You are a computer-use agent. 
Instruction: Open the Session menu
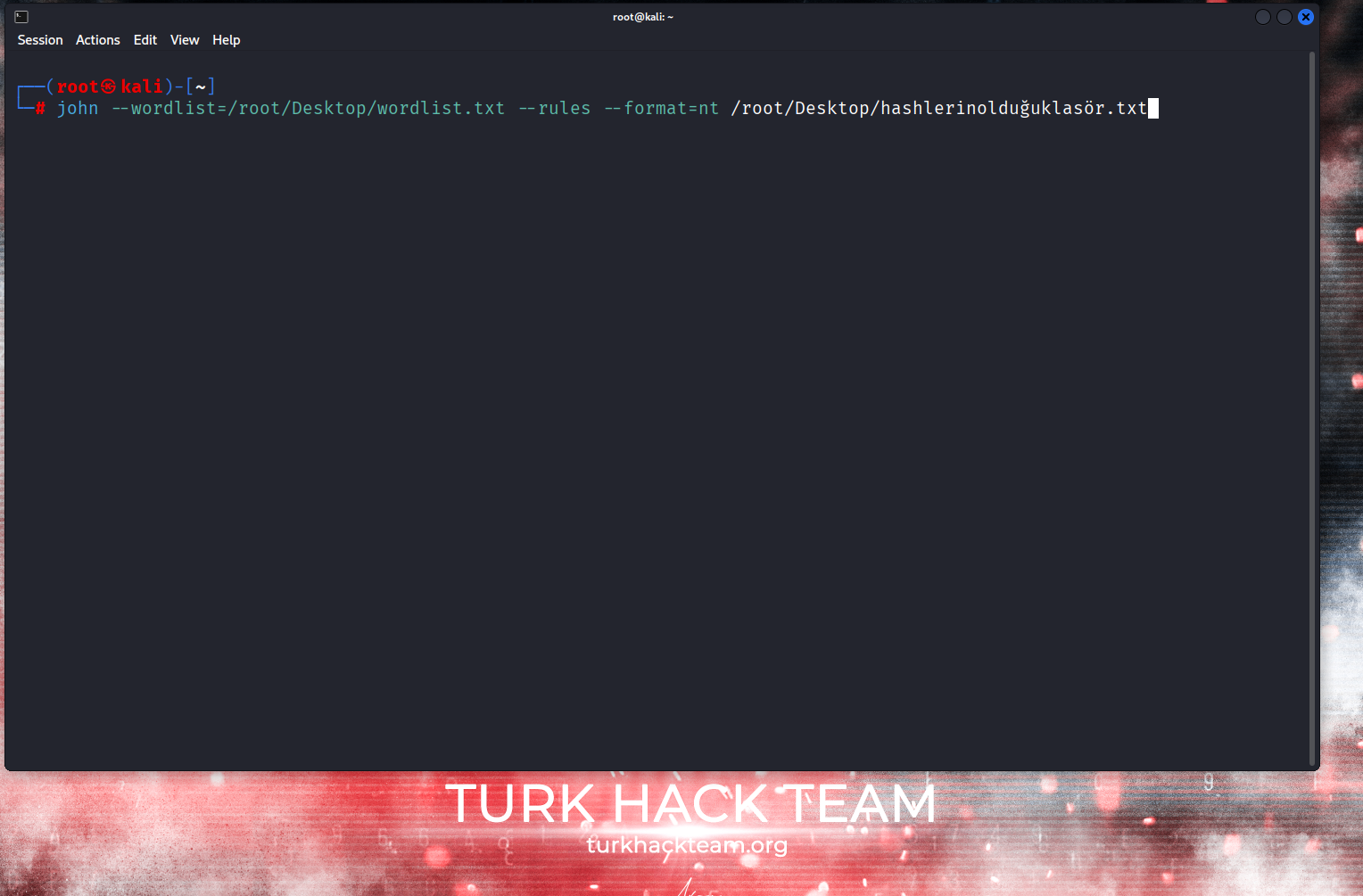tap(40, 40)
